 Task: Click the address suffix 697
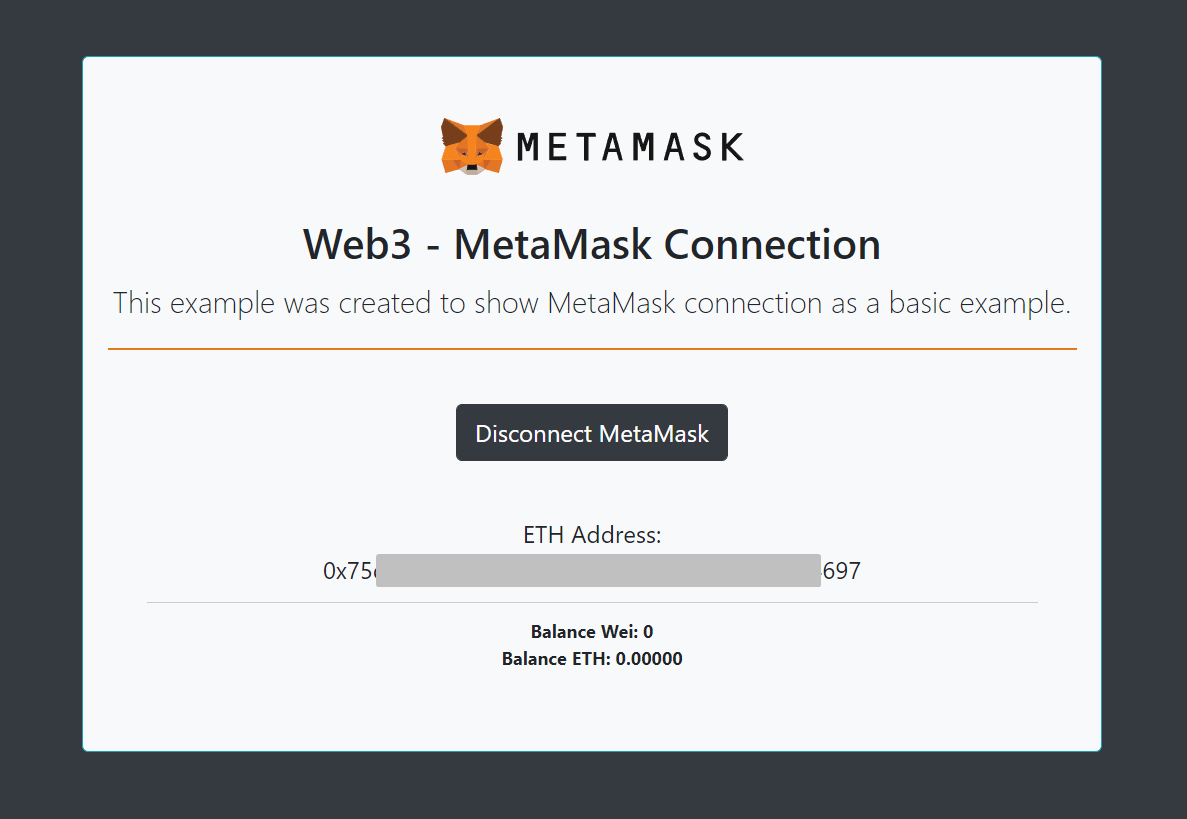point(841,570)
